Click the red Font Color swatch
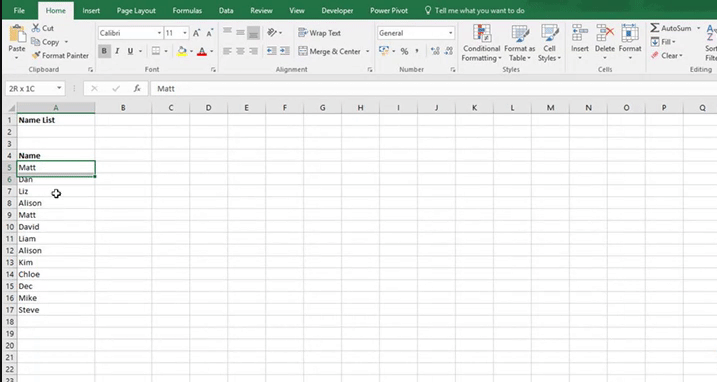This screenshot has height=382, width=717. coord(202,52)
